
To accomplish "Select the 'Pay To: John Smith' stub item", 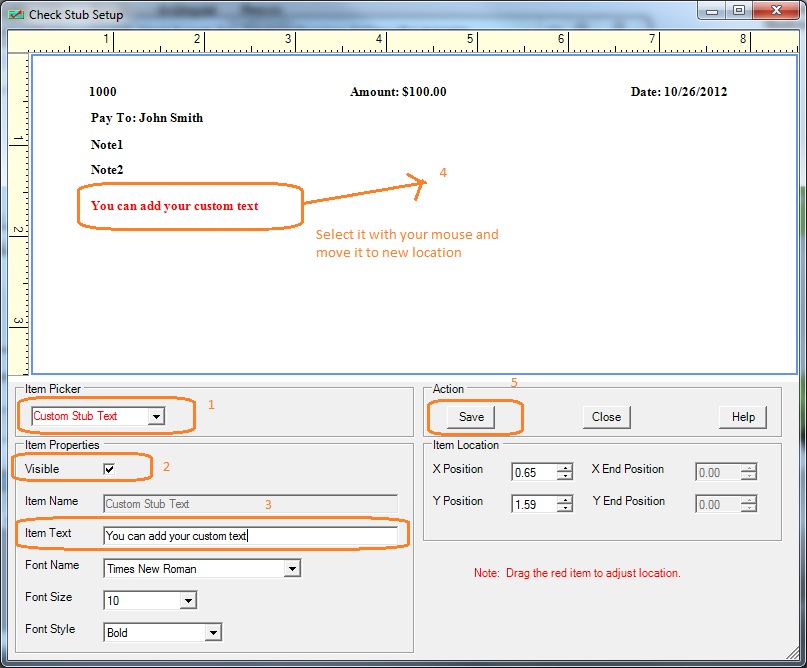I will (146, 118).
